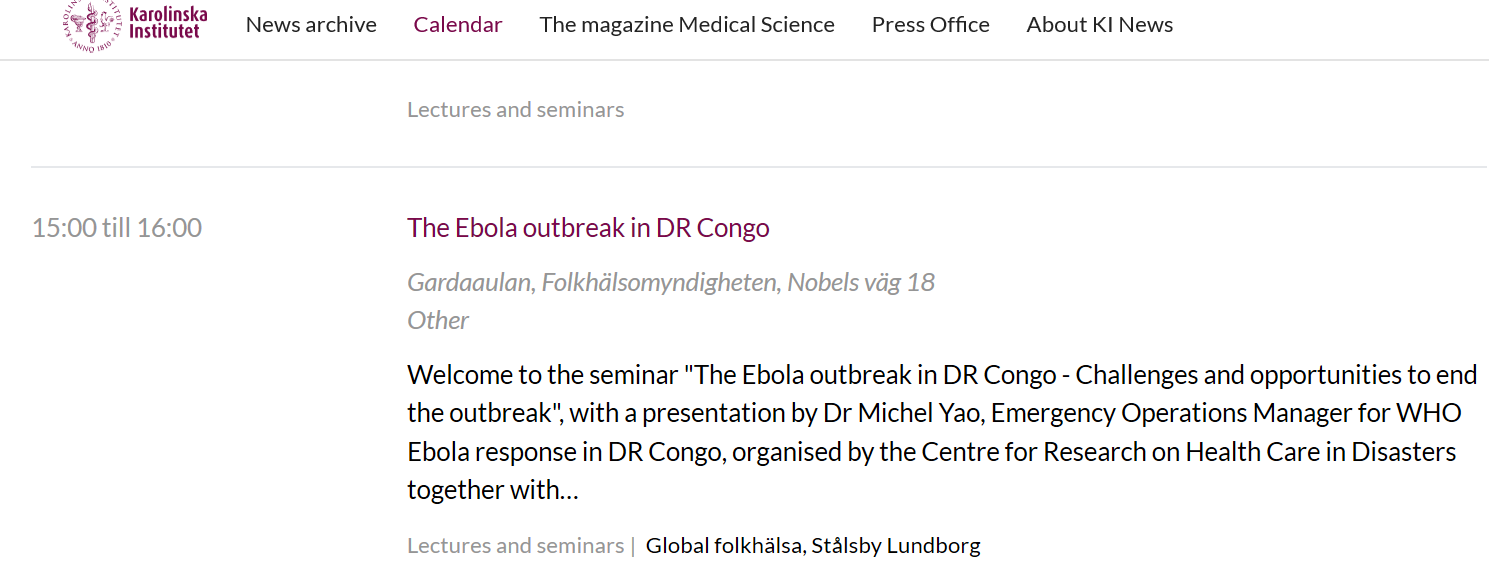1489x586 pixels.
Task: Click the upper Lectures and seminars label
Action: 516,110
